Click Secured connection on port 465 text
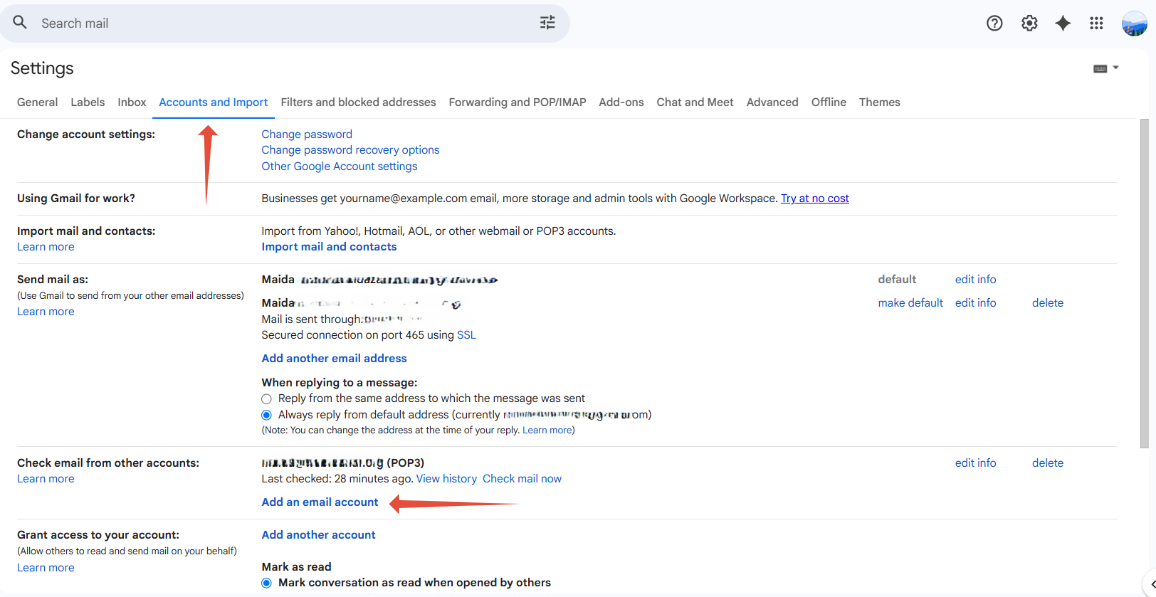1156x597 pixels. (x=358, y=335)
